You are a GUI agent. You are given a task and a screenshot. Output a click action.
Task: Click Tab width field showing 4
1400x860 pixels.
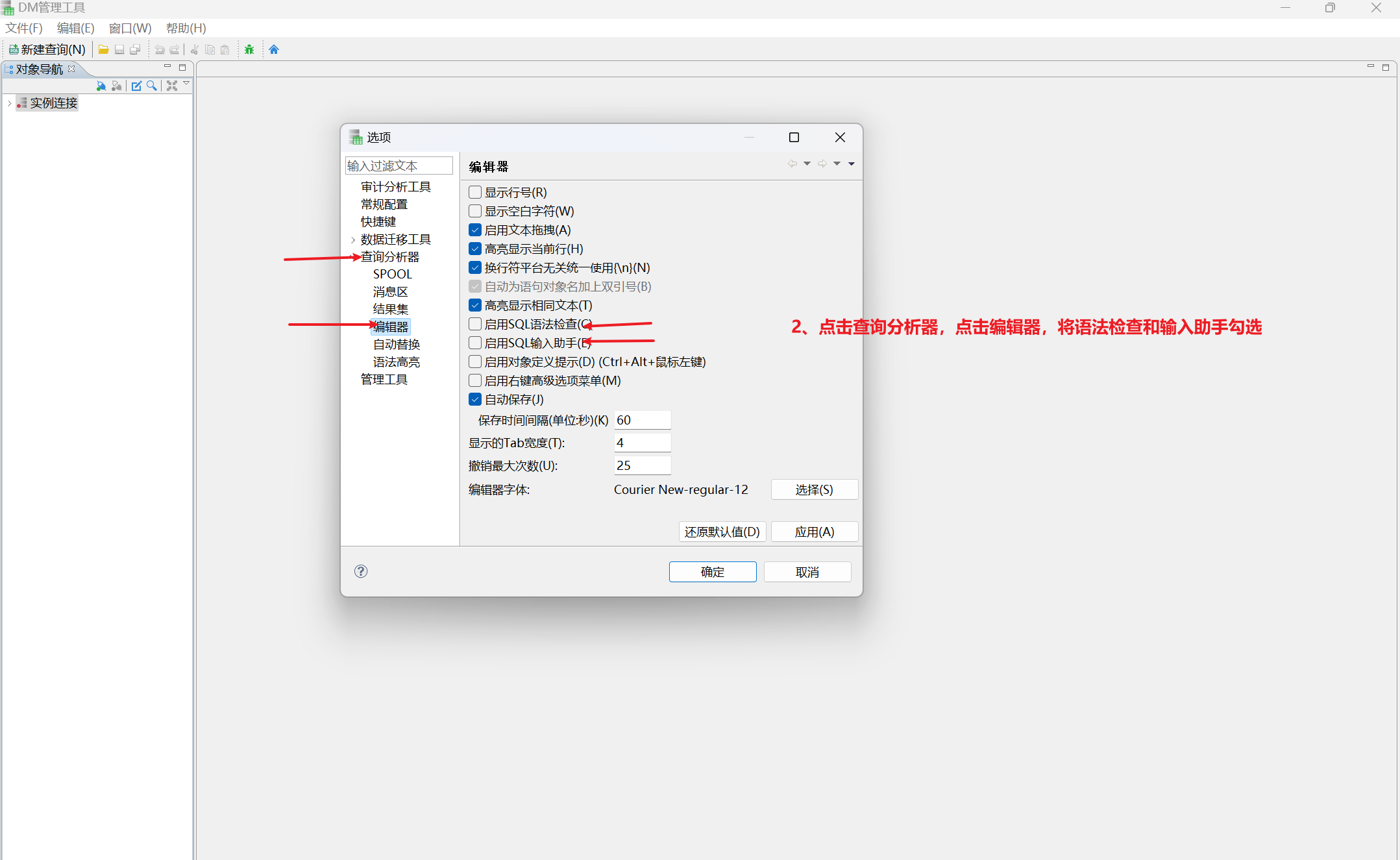click(643, 443)
